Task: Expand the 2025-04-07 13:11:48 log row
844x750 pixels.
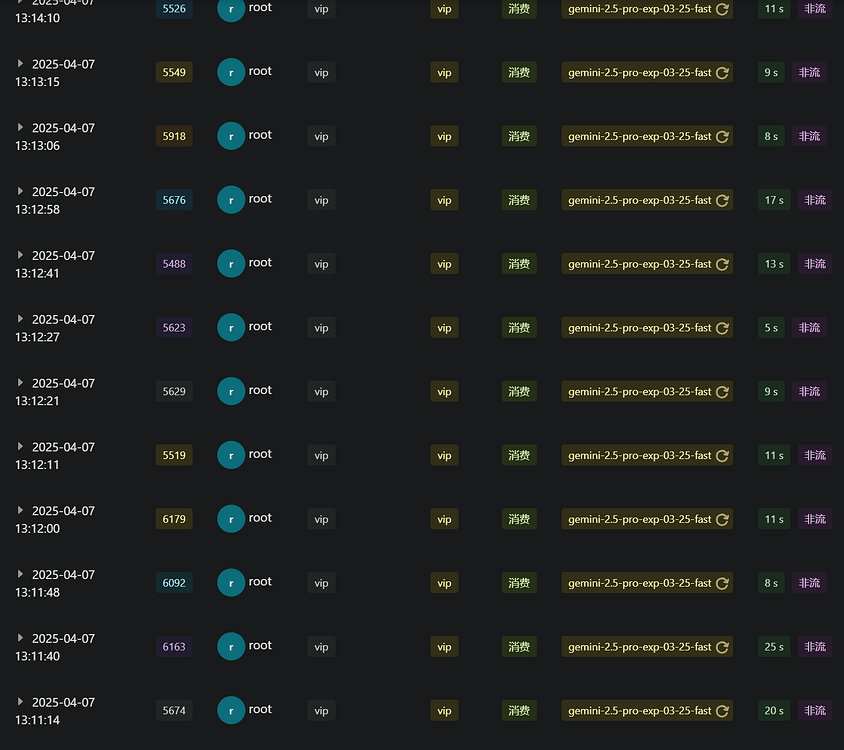Action: 20,574
